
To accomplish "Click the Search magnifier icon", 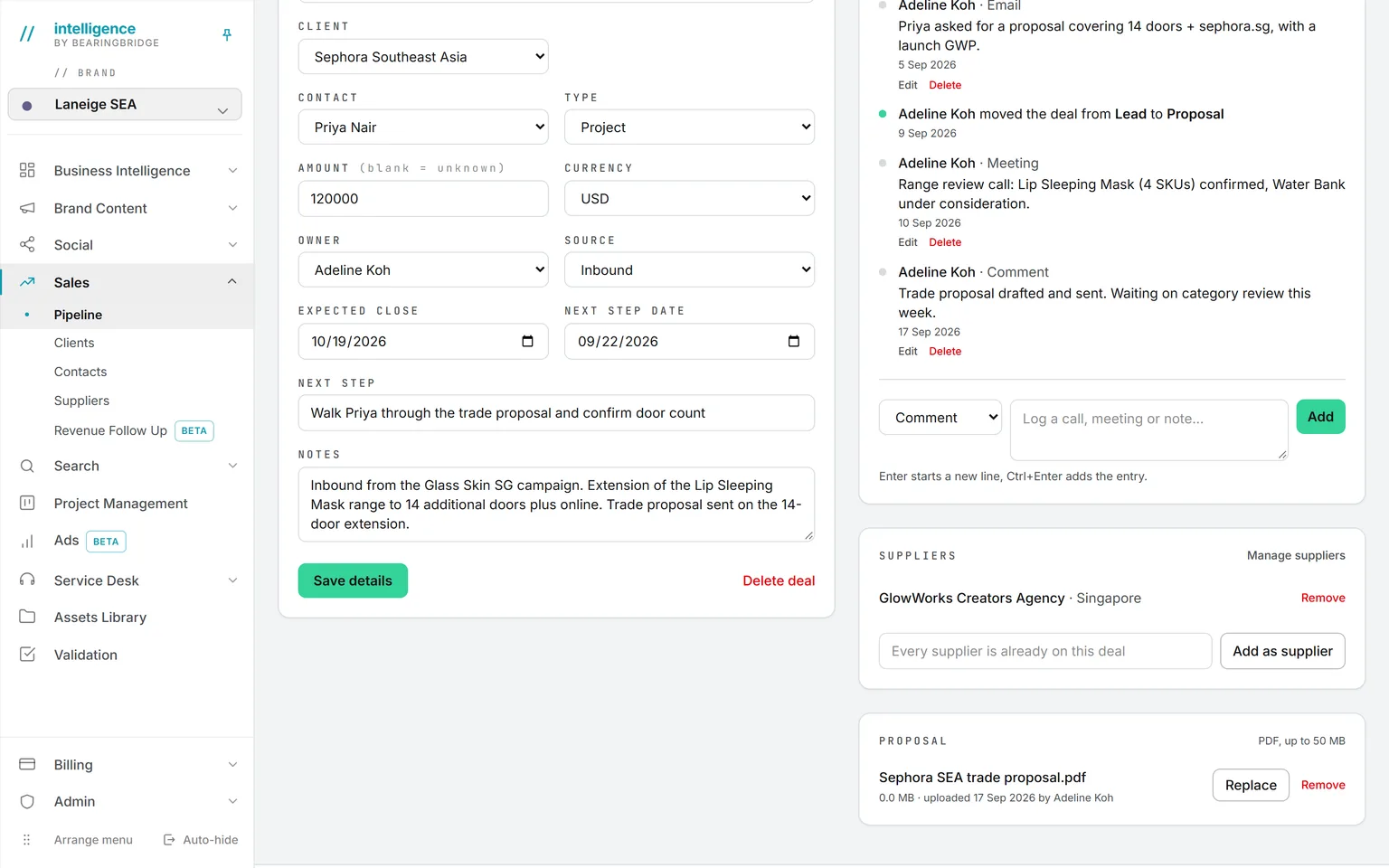I will point(27,466).
